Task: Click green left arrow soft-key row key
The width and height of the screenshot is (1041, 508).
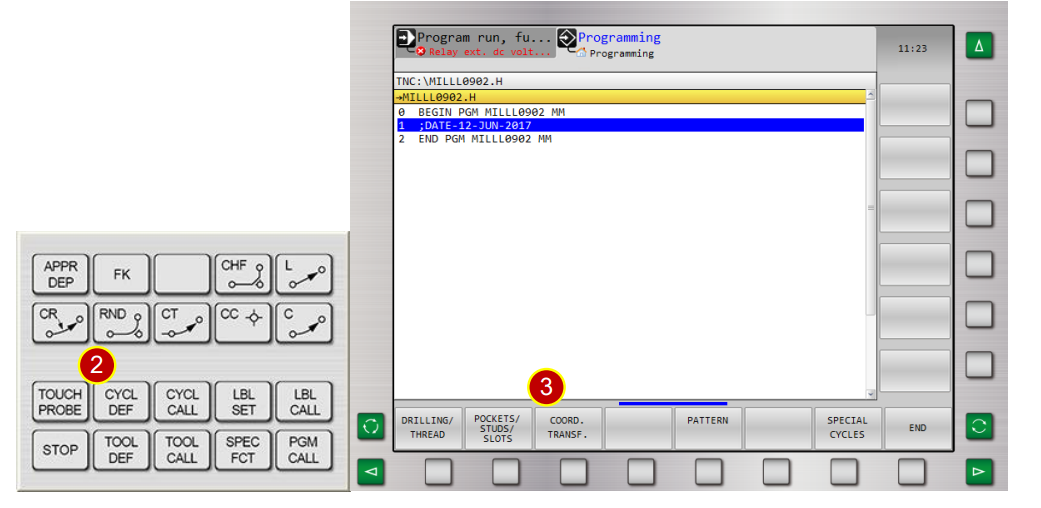Action: (x=371, y=471)
